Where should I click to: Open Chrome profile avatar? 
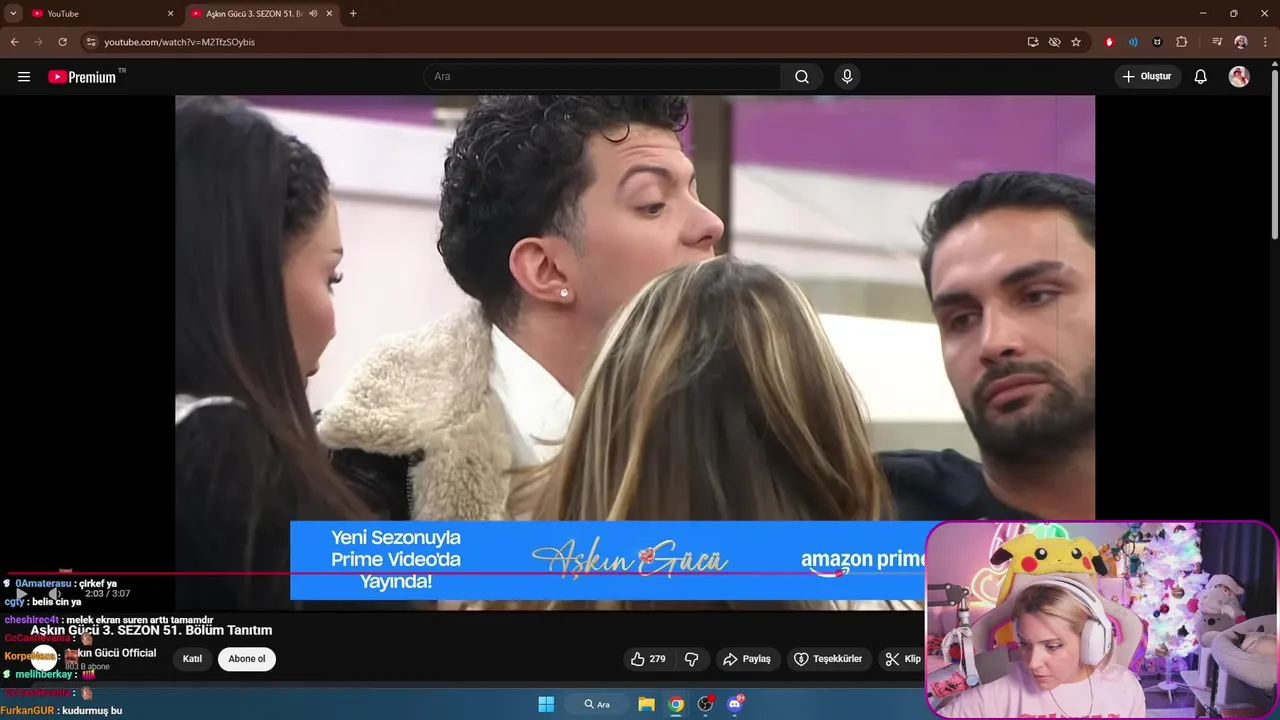coord(1241,42)
